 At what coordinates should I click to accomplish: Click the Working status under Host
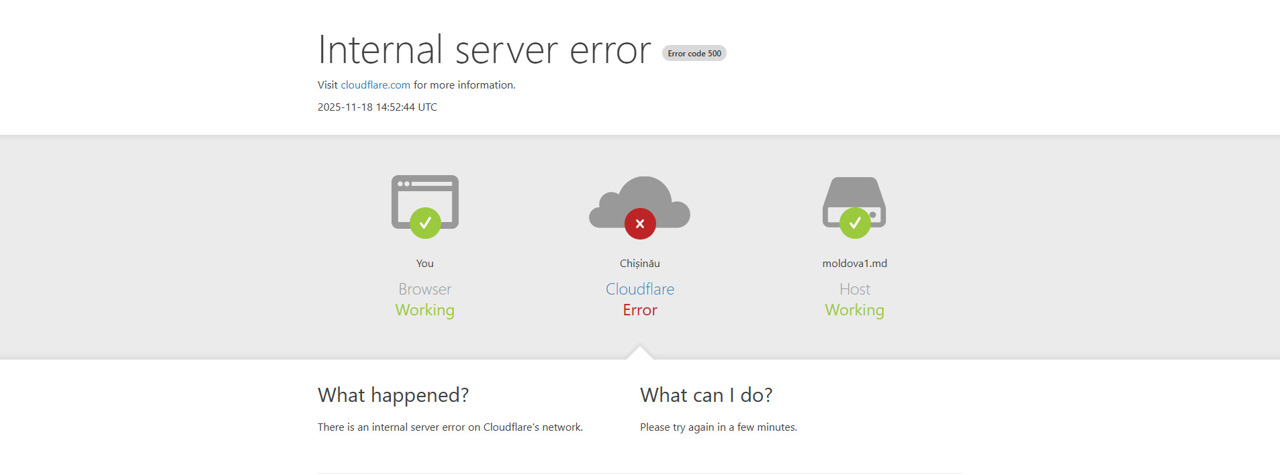click(x=854, y=310)
